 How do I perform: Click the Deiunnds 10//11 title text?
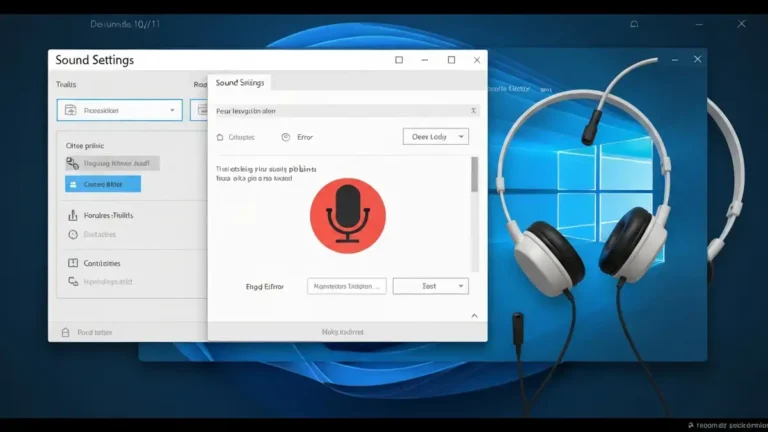coord(125,24)
